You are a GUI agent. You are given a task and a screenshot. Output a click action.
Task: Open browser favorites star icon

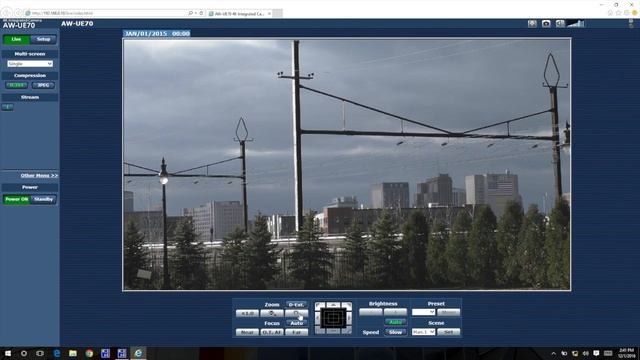618,13
